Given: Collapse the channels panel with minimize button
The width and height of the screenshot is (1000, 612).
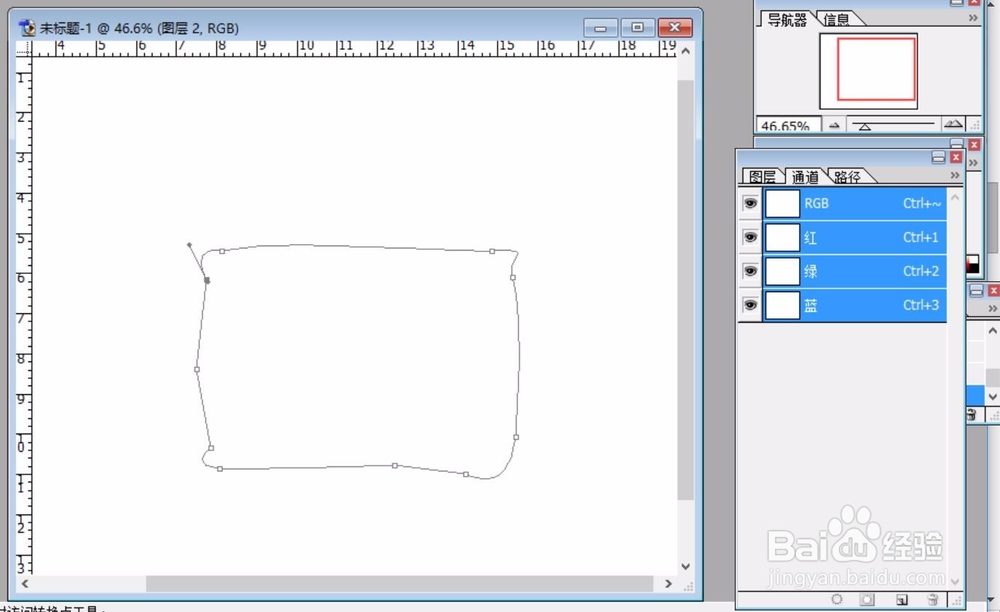Looking at the screenshot, I should pos(938,157).
